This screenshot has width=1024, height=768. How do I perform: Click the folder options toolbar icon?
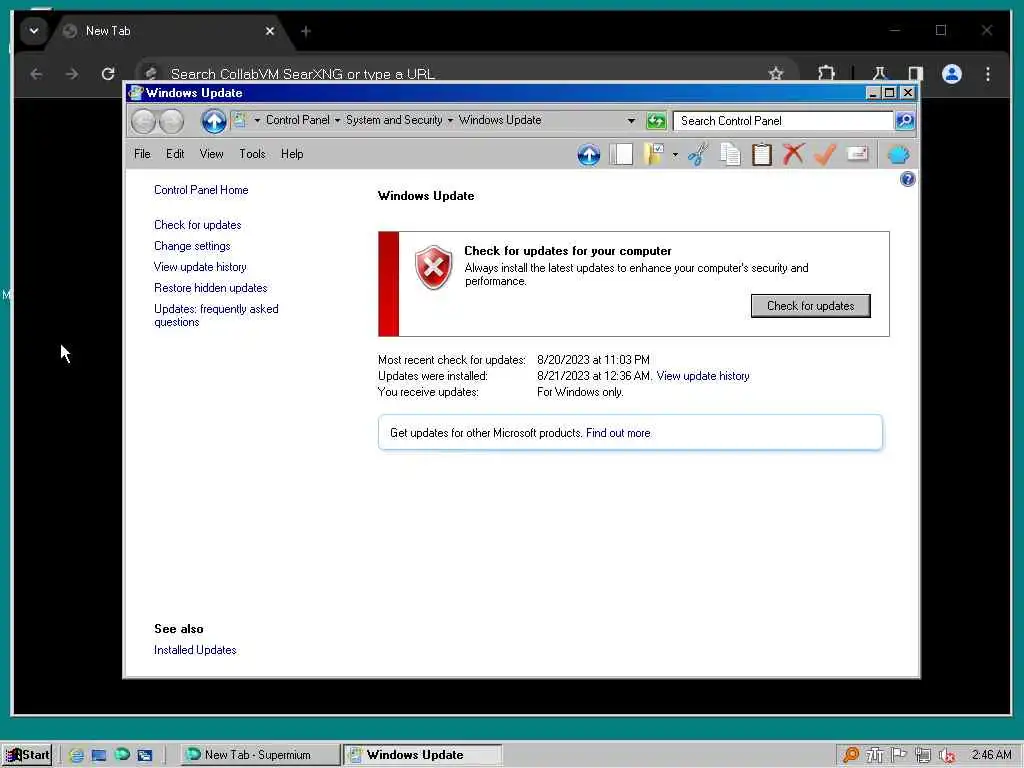pyautogui.click(x=654, y=155)
